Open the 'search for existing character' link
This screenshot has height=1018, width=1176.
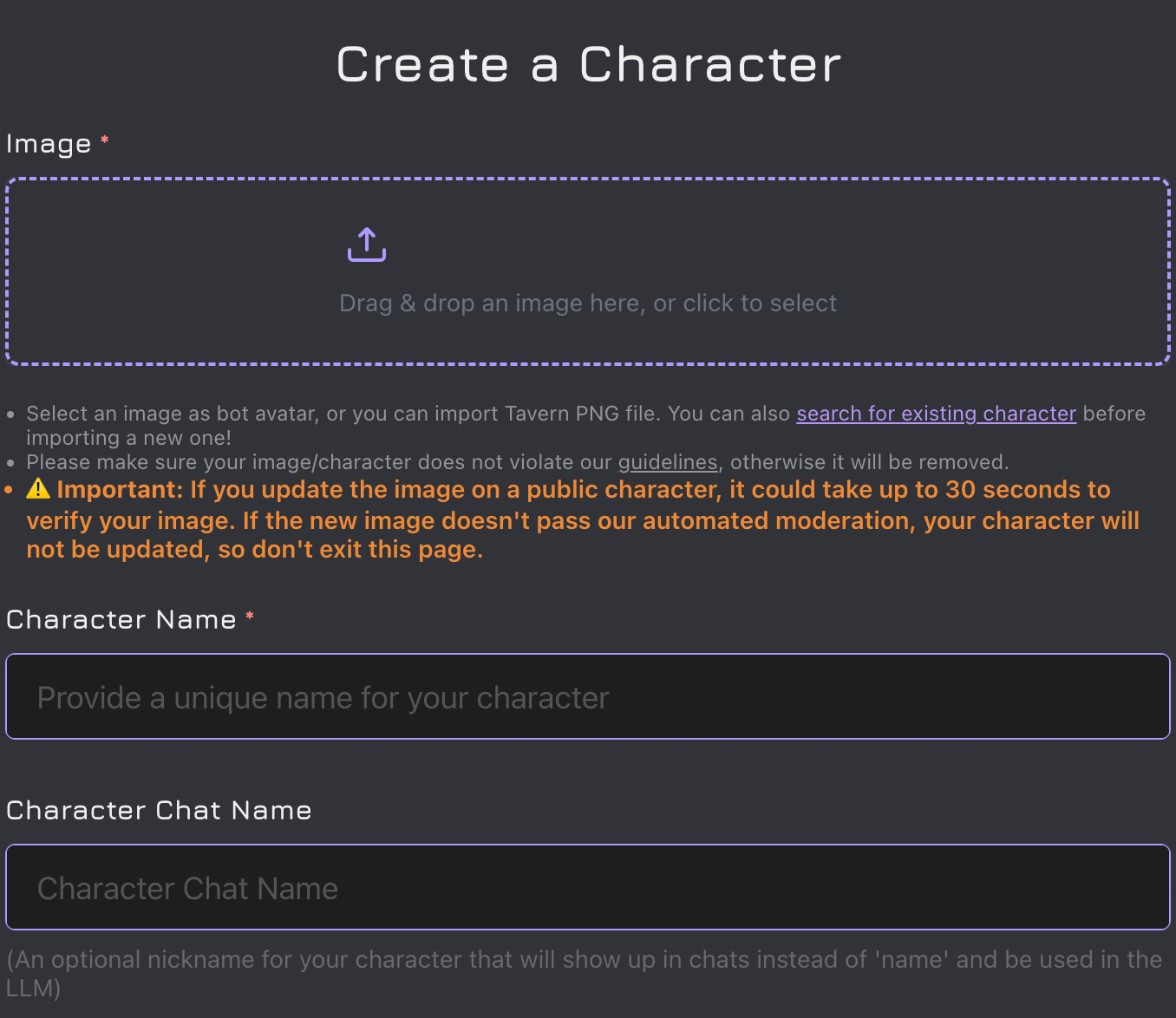(936, 414)
